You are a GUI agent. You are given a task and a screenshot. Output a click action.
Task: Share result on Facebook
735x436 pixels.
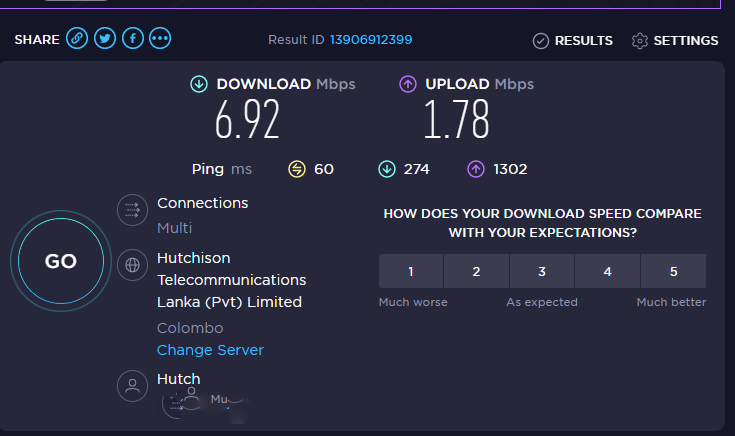pos(133,38)
